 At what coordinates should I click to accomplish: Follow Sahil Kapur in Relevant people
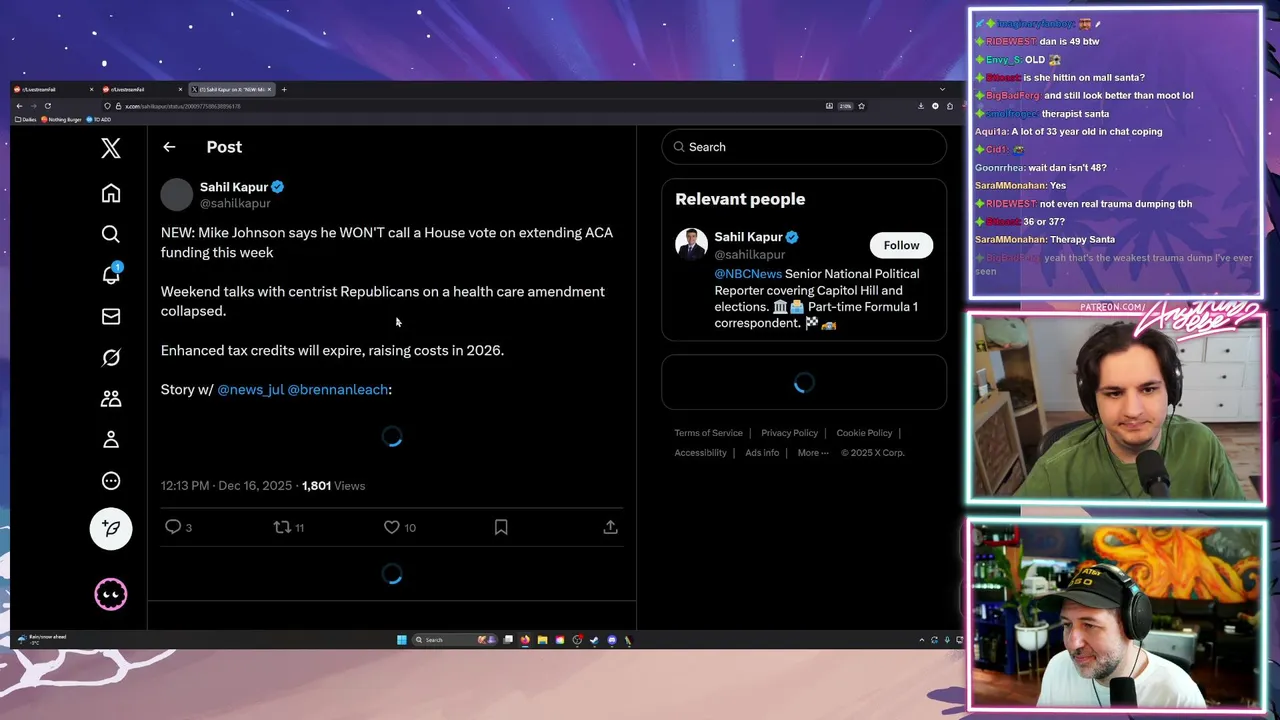coord(901,245)
